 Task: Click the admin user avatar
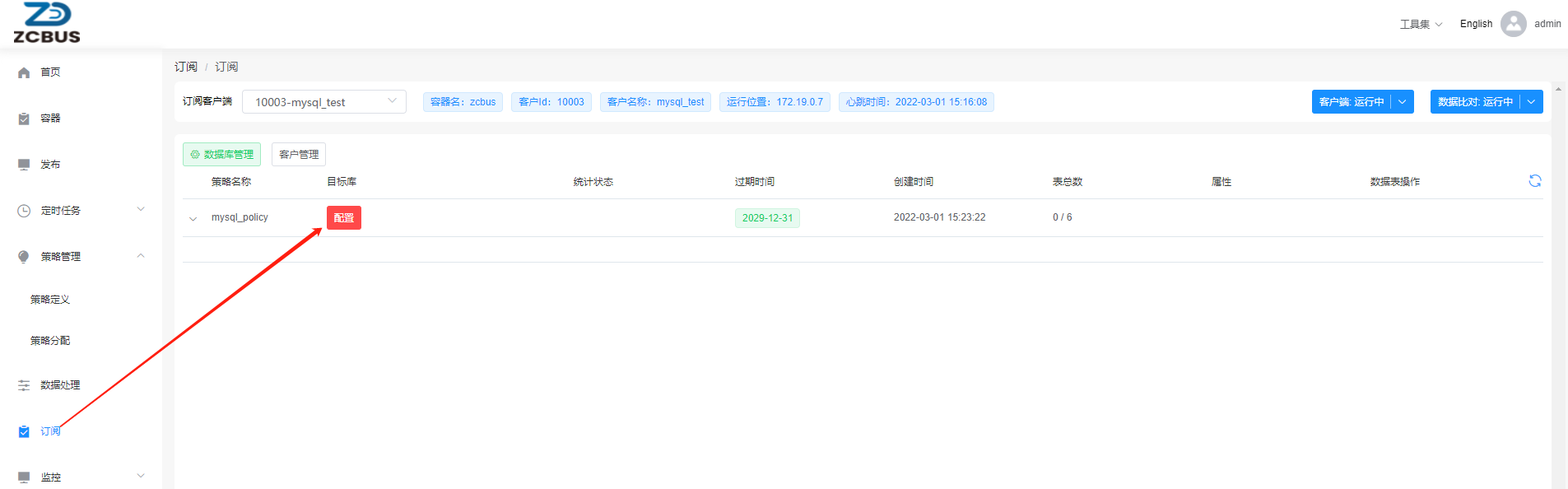pos(1513,24)
